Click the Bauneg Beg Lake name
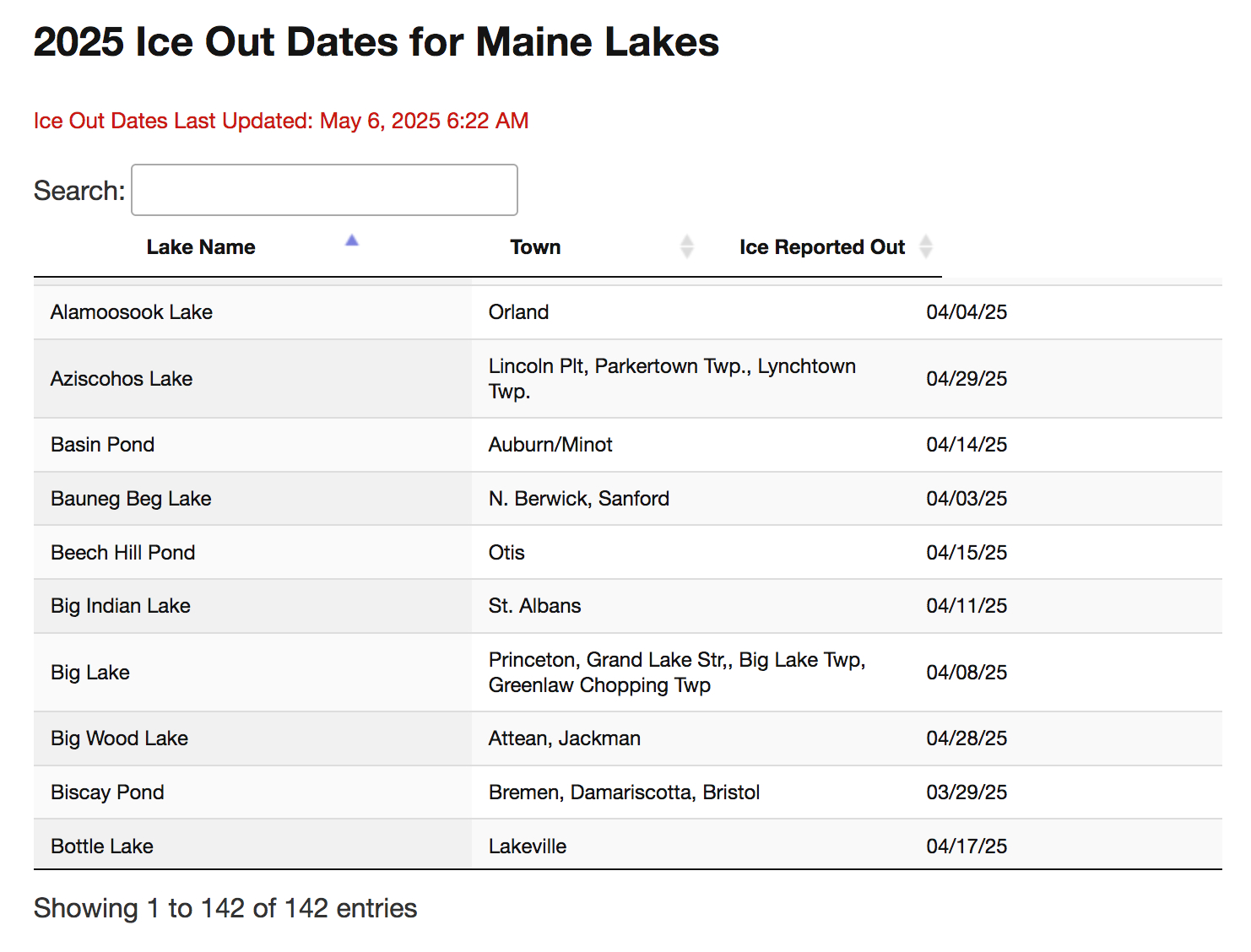Screen dimensions: 1251x952 [131, 499]
